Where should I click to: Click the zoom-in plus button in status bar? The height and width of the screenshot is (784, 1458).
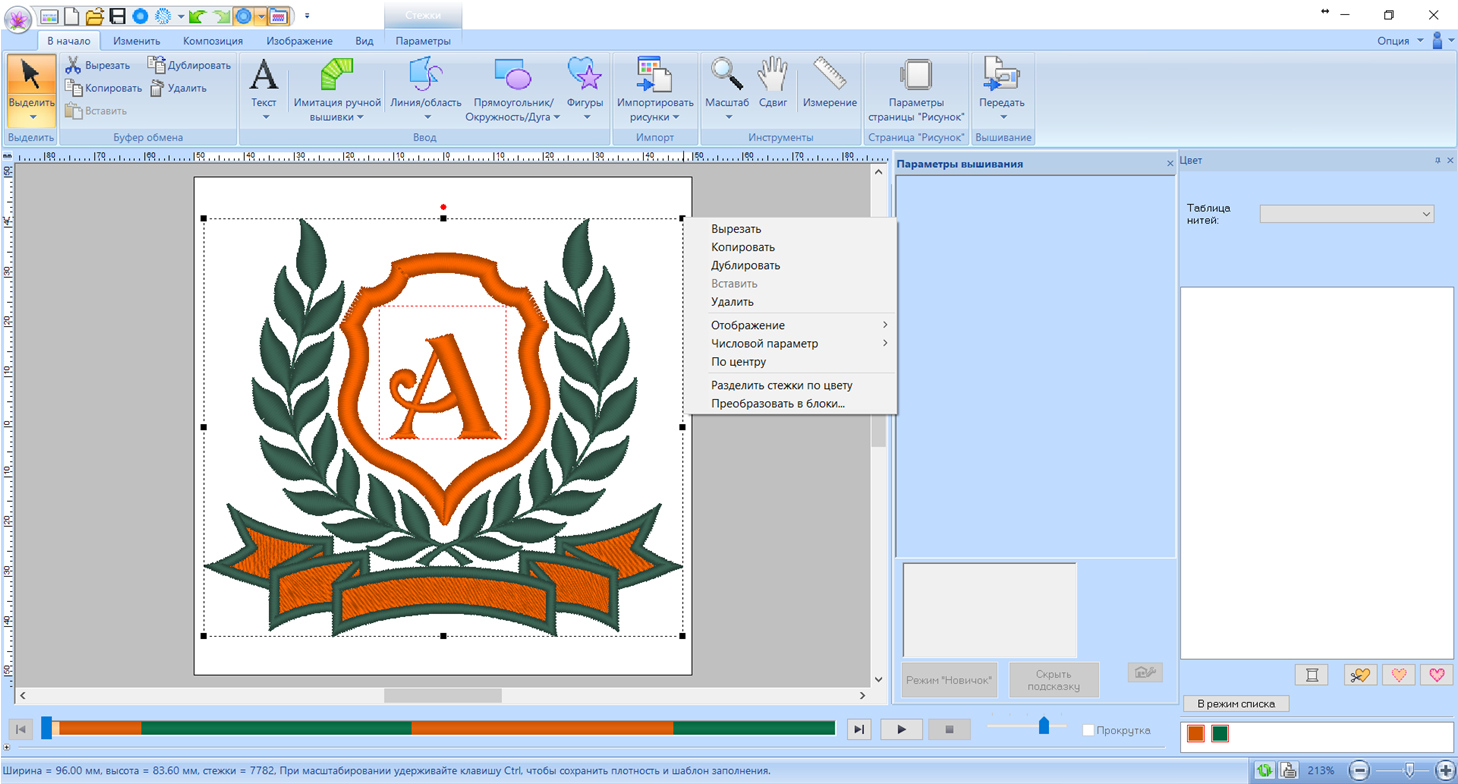(1445, 770)
